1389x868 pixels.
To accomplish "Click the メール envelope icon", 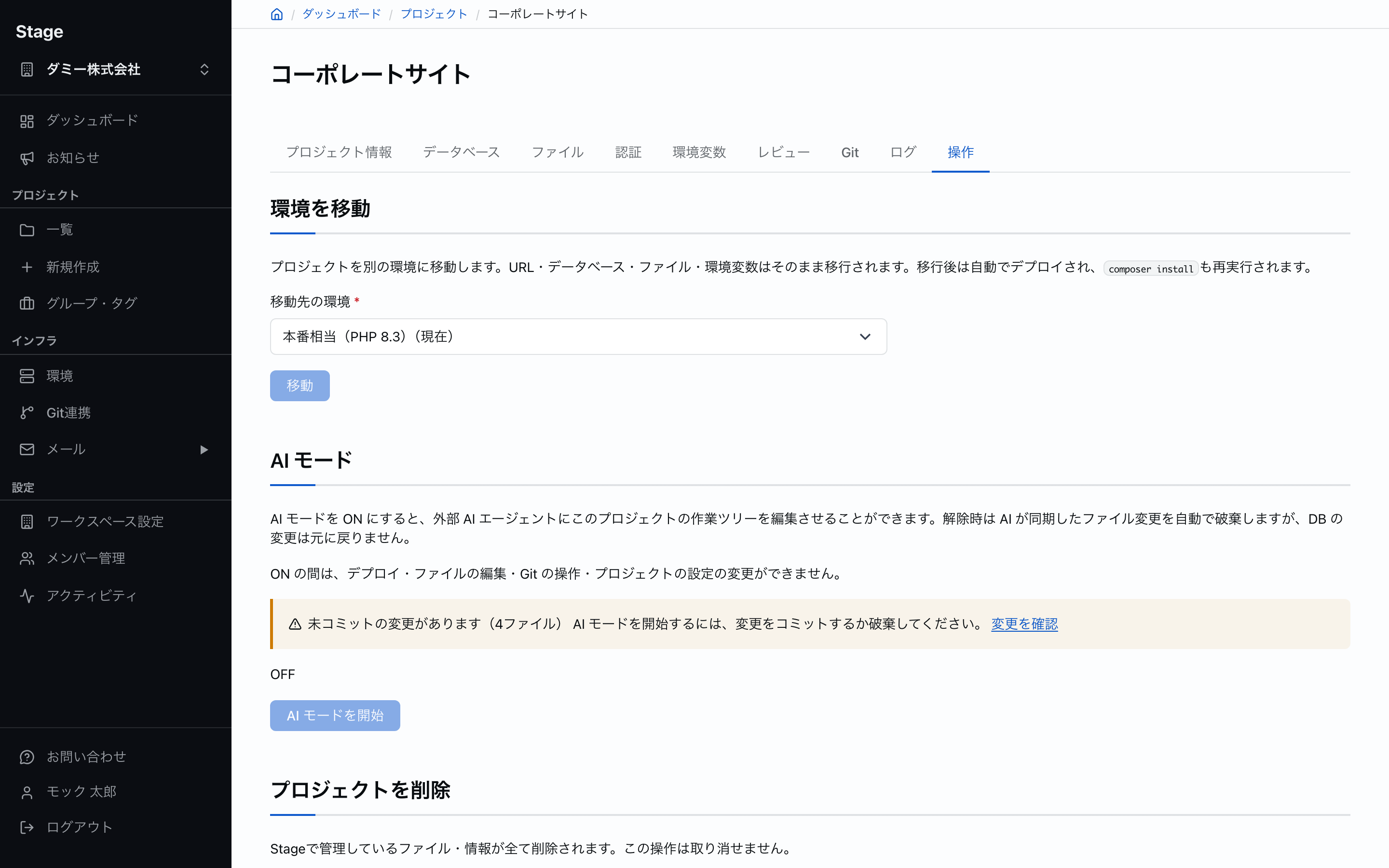I will point(27,449).
